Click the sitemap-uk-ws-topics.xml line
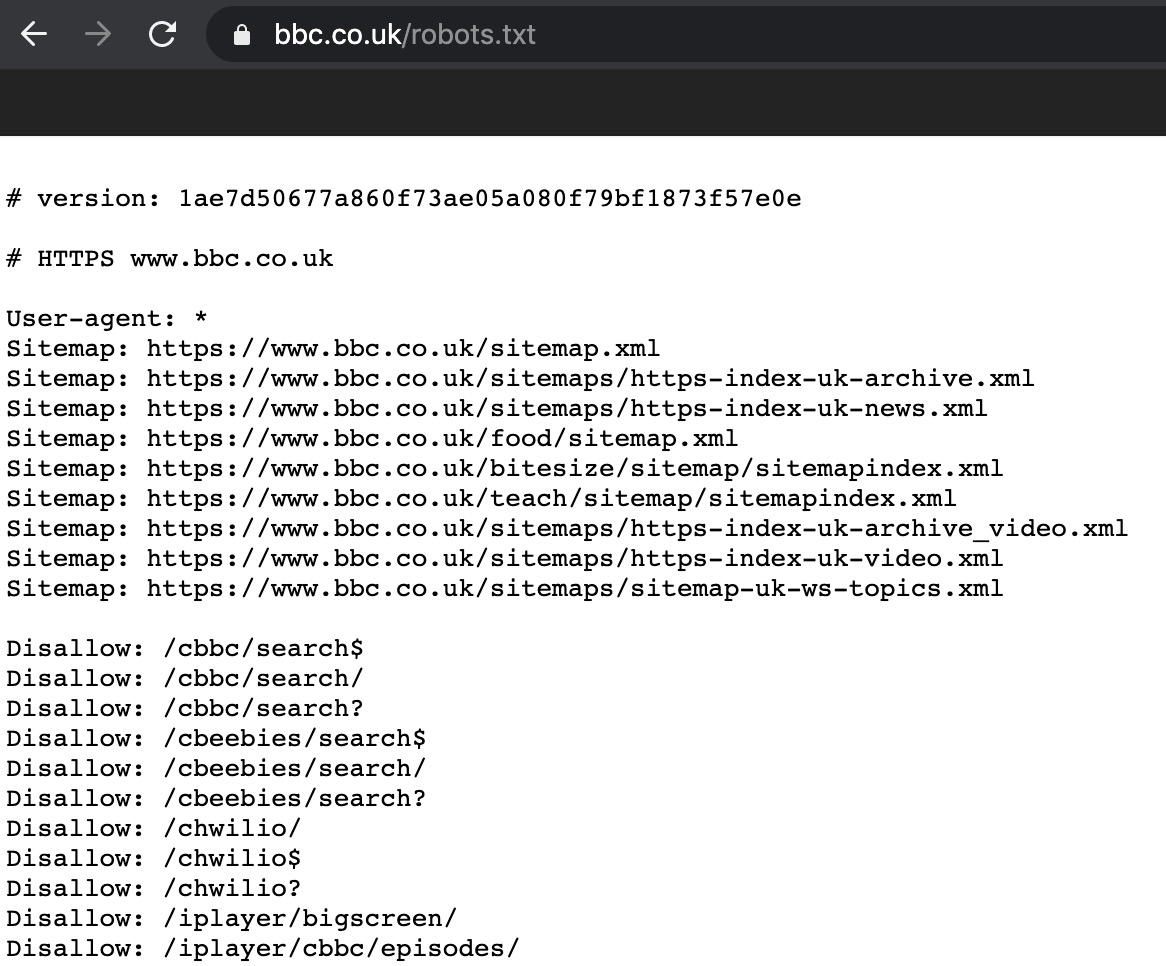This screenshot has height=966, width=1166. [505, 589]
